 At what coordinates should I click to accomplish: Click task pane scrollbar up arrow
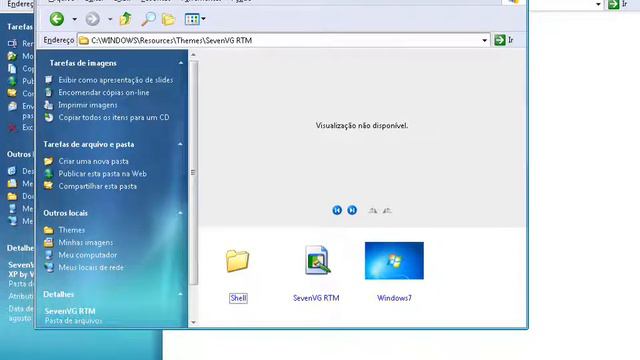point(193,55)
